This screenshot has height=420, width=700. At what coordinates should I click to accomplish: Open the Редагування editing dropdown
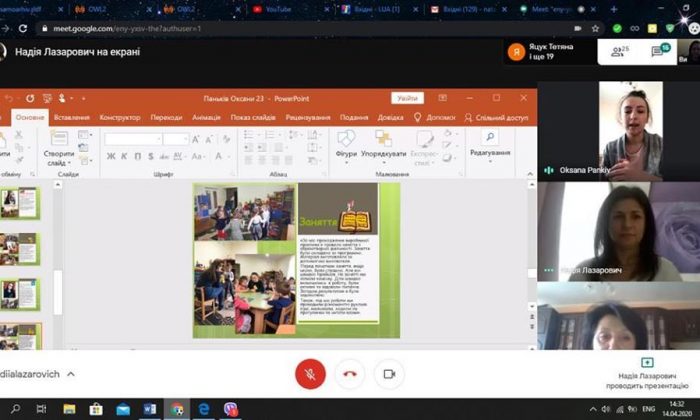point(490,148)
